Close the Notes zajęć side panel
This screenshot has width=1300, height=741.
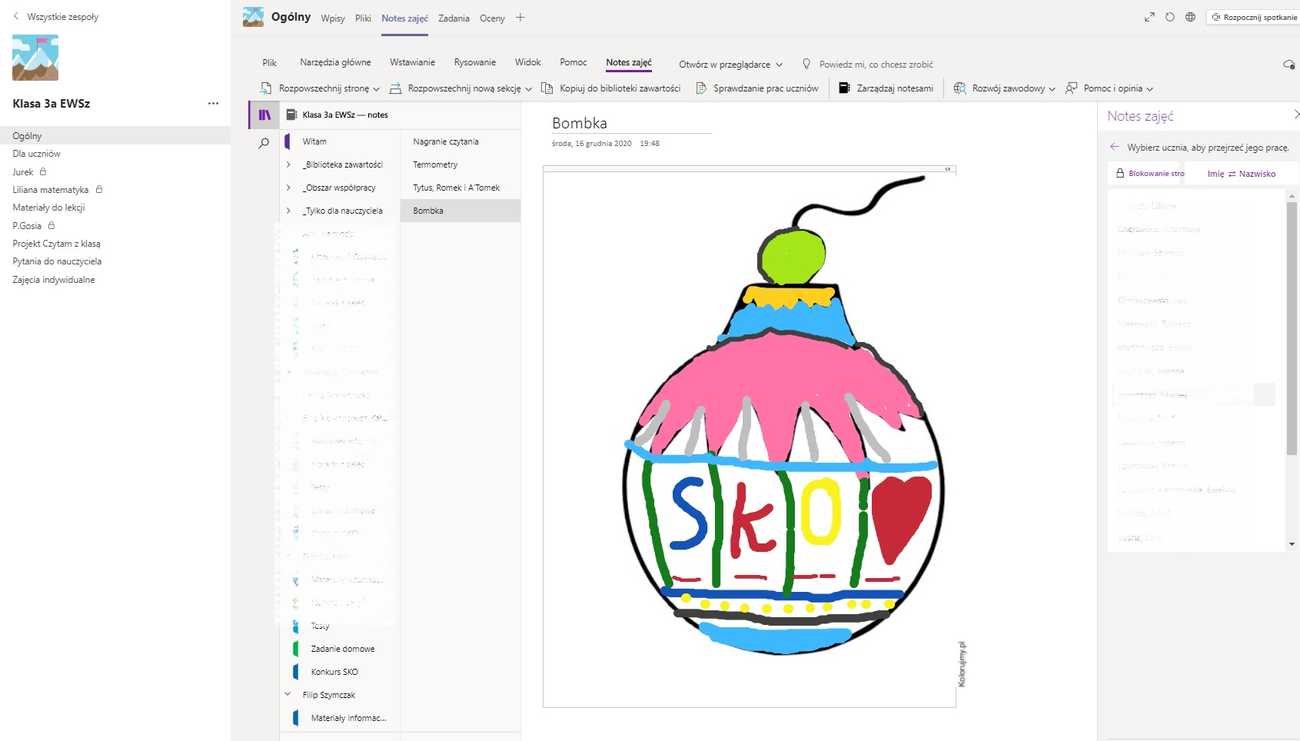tap(1296, 116)
